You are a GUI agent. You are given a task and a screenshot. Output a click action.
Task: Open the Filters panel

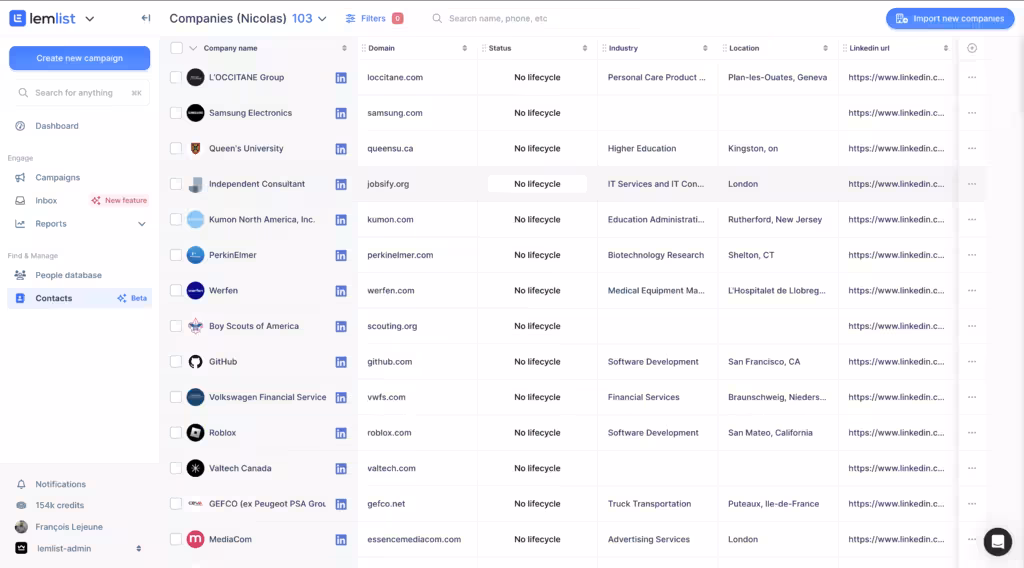point(373,18)
